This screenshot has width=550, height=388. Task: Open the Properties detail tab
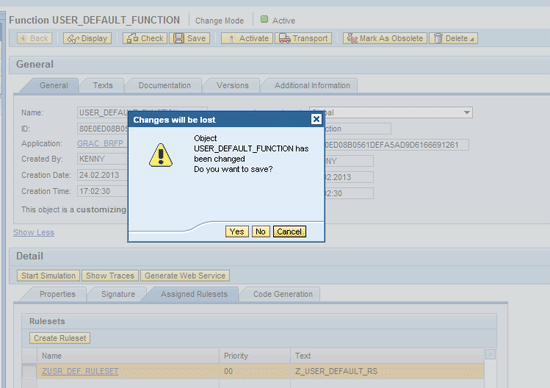point(57,294)
